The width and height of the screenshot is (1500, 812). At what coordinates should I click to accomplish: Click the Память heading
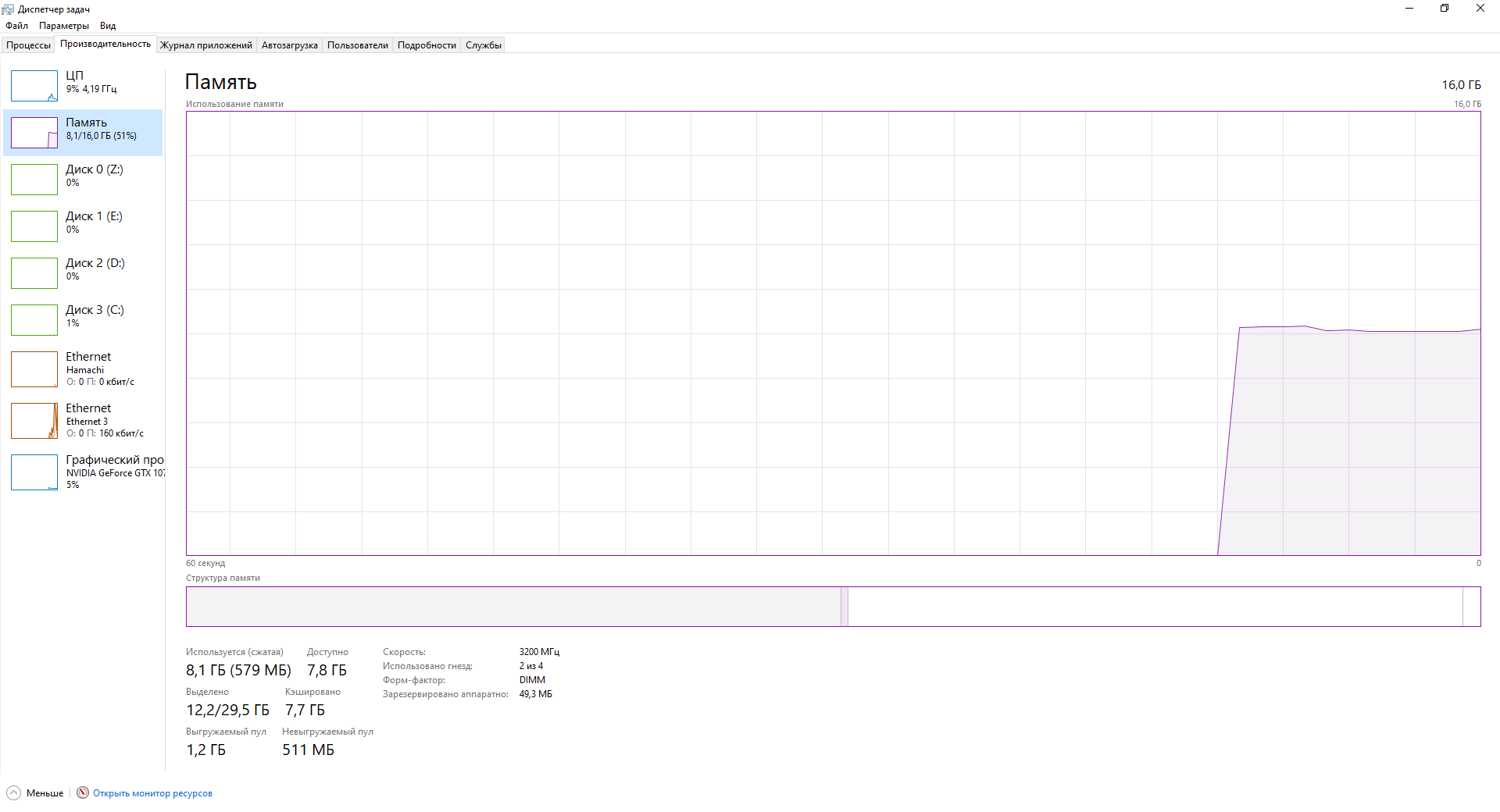pyautogui.click(x=221, y=82)
